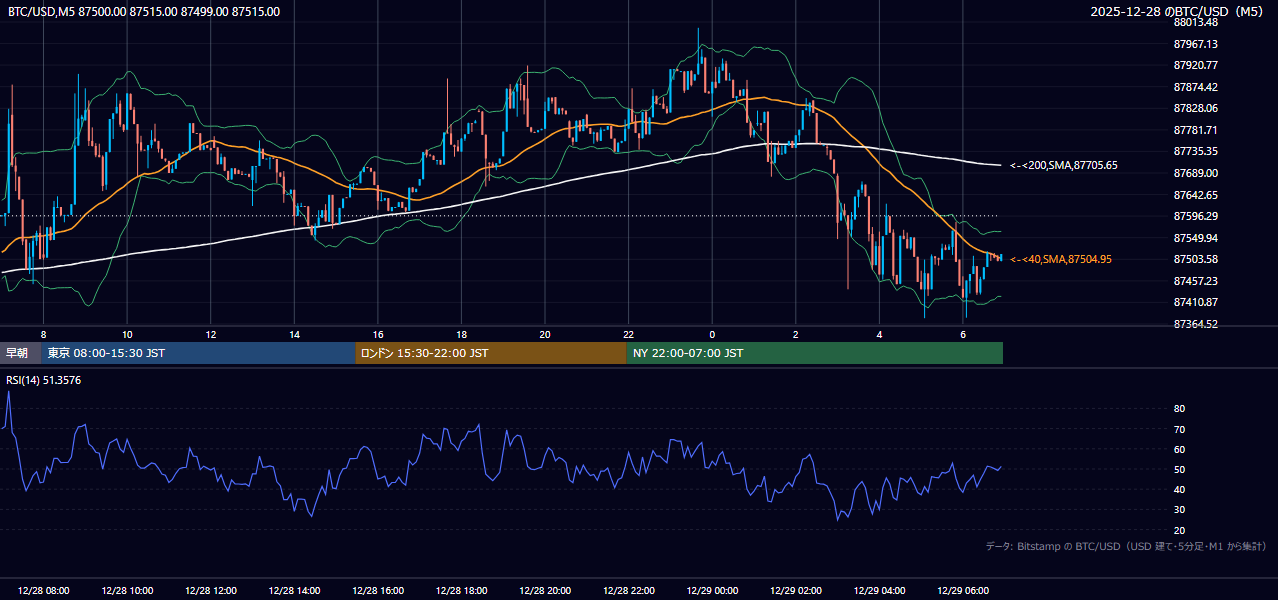Click price axis label 87781.71
The height and width of the screenshot is (600, 1278).
click(x=1196, y=130)
